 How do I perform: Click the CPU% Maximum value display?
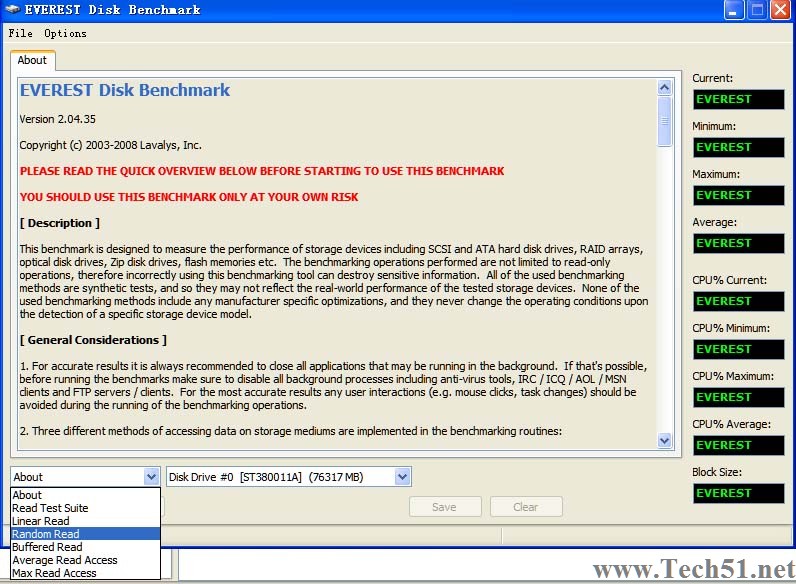pos(739,397)
